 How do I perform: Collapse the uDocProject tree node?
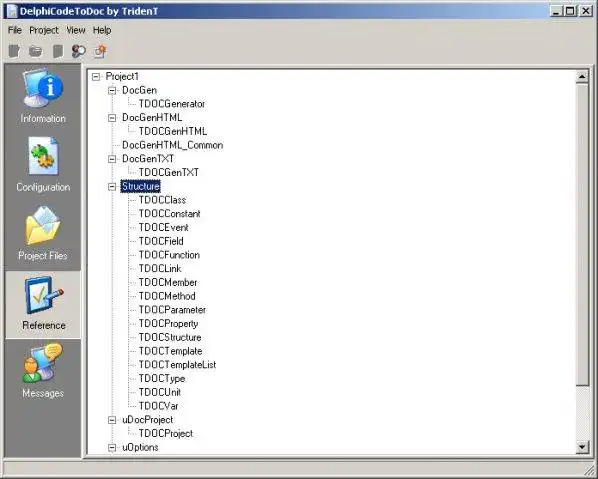(x=112, y=420)
